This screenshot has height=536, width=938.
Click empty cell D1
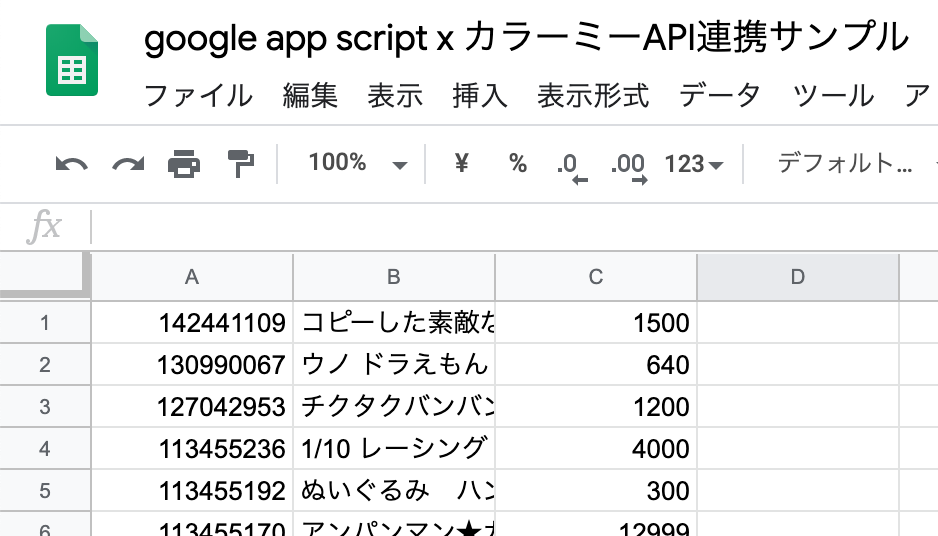[798, 322]
